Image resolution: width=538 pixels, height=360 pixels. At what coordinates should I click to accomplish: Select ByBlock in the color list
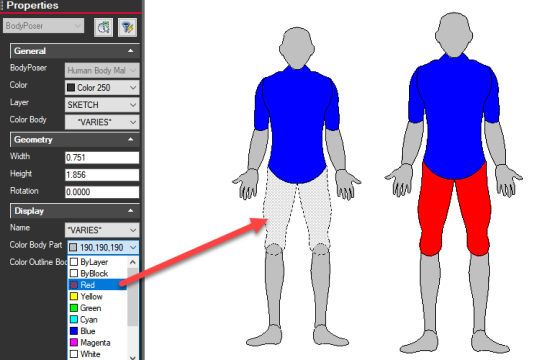[x=98, y=274]
